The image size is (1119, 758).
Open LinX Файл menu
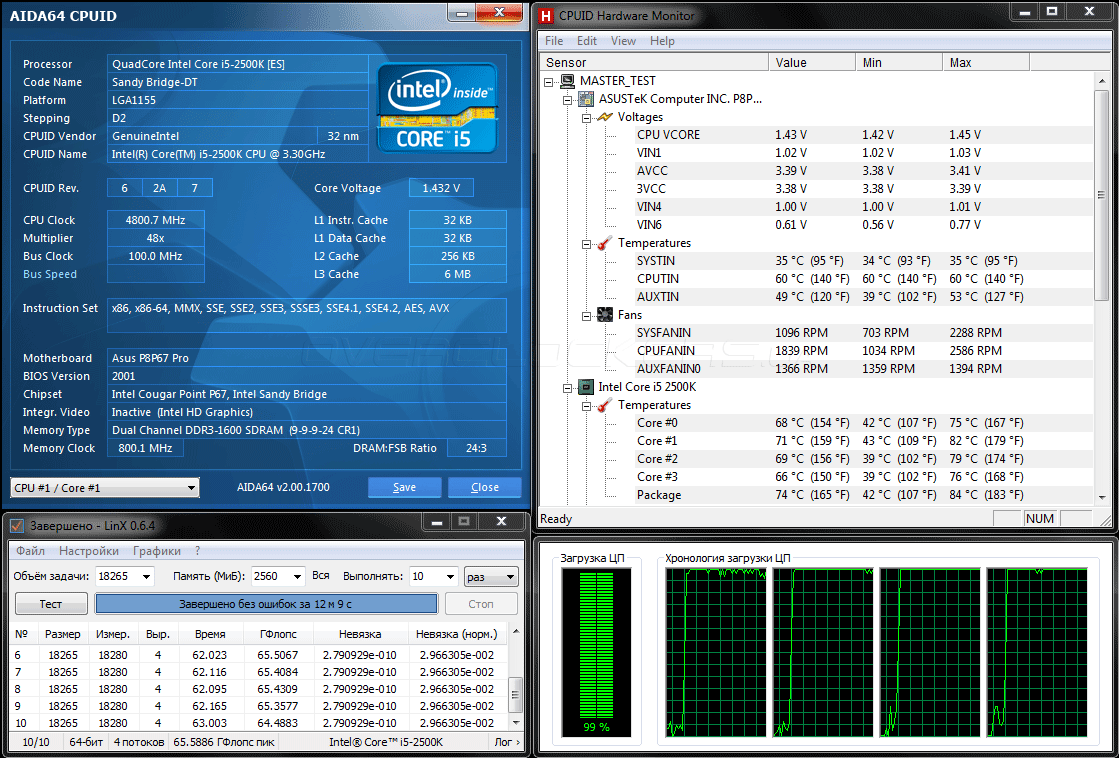coord(31,551)
